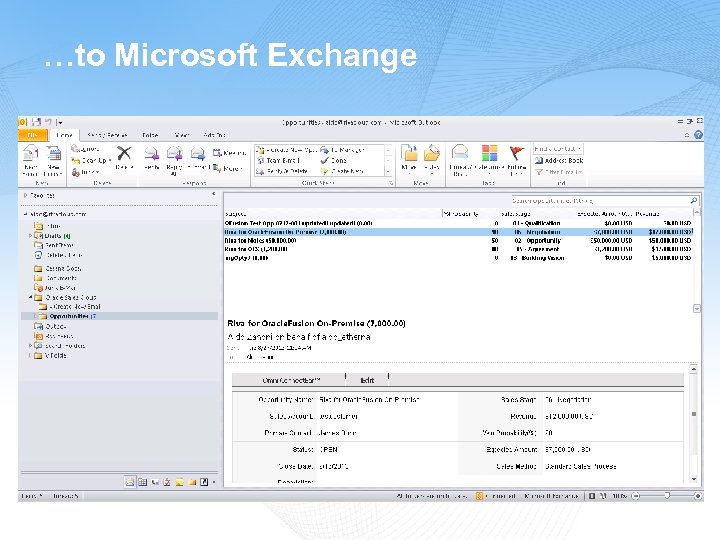Click the Junk button
This screenshot has width=720, height=540.
pyautogui.click(x=85, y=172)
